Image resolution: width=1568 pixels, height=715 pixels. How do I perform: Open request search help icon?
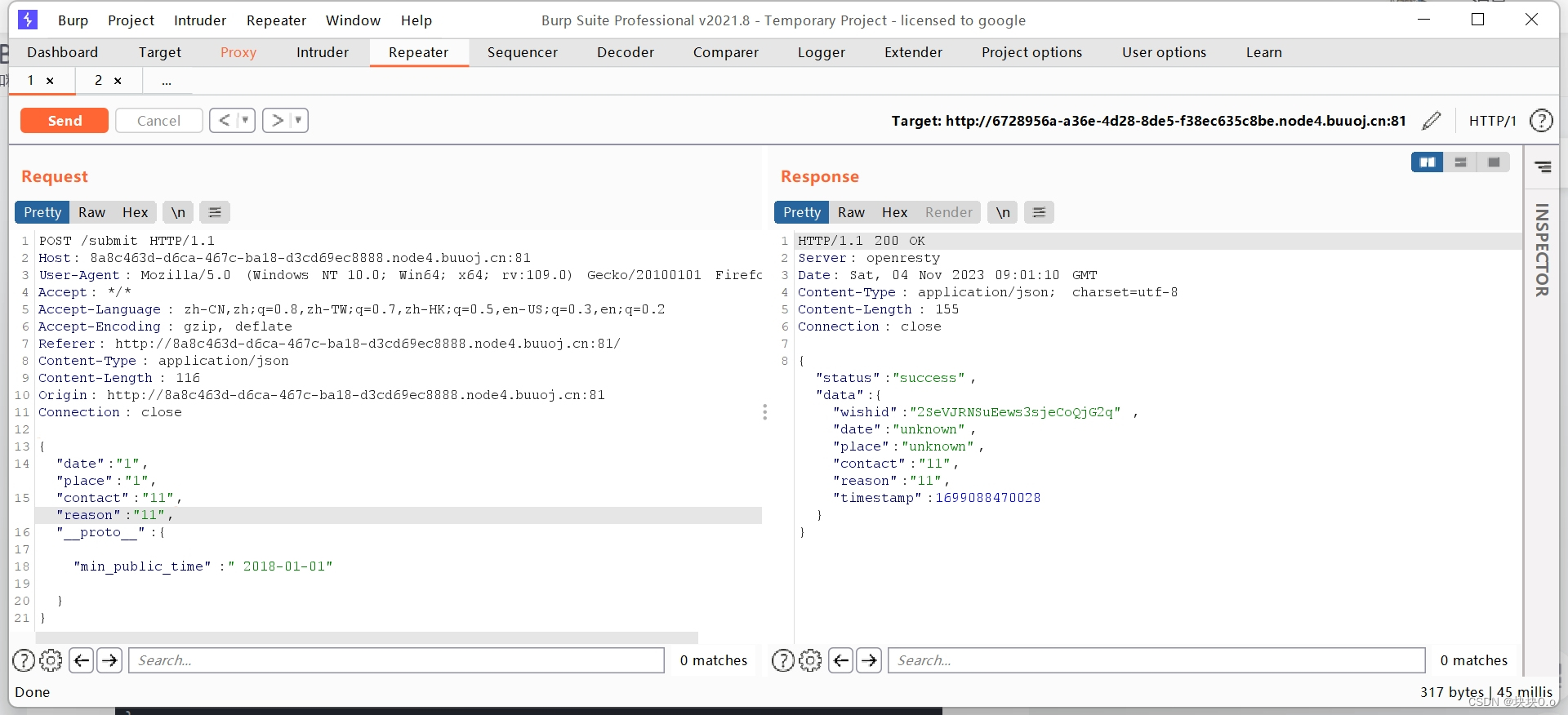tap(24, 660)
